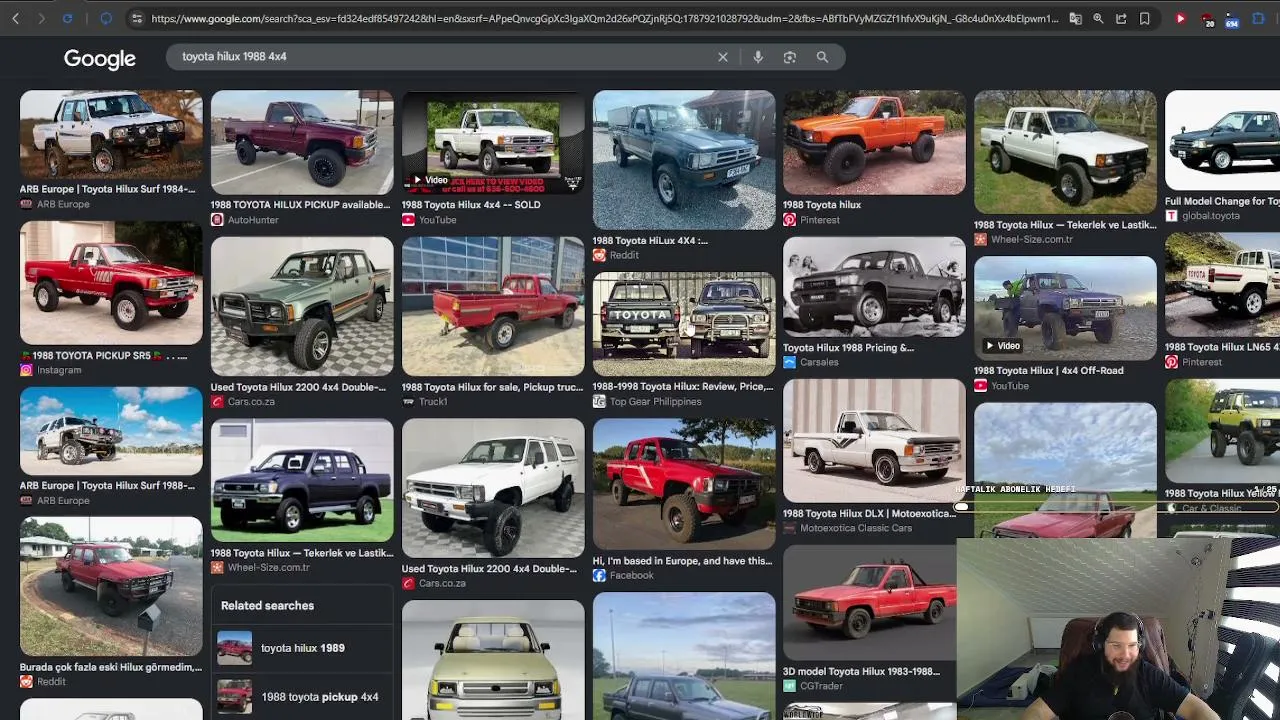Open the maroon 1988 Toyota Hilux Pickup image
Image resolution: width=1280 pixels, height=720 pixels.
(x=302, y=142)
